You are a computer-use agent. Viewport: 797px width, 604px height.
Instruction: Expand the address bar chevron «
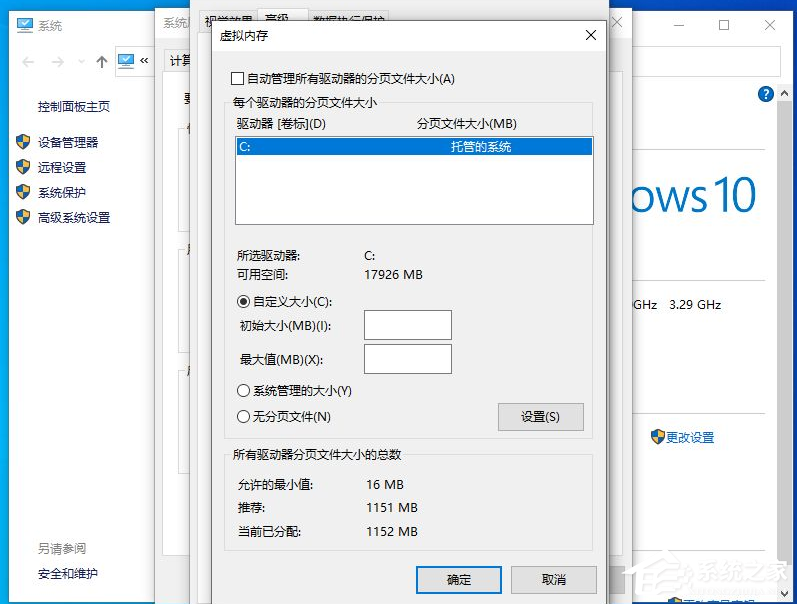click(144, 61)
